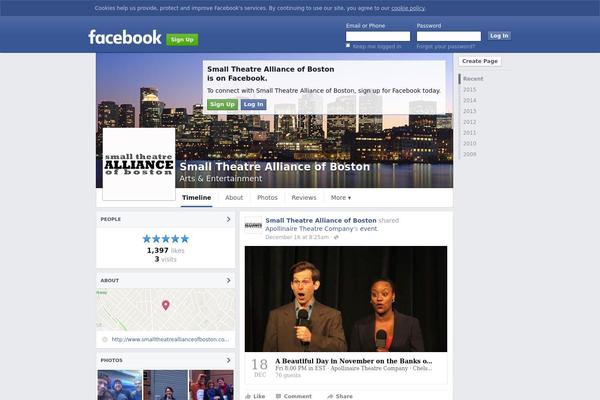600x400 pixels.
Task: Click the red map pin marker
Action: click(166, 305)
